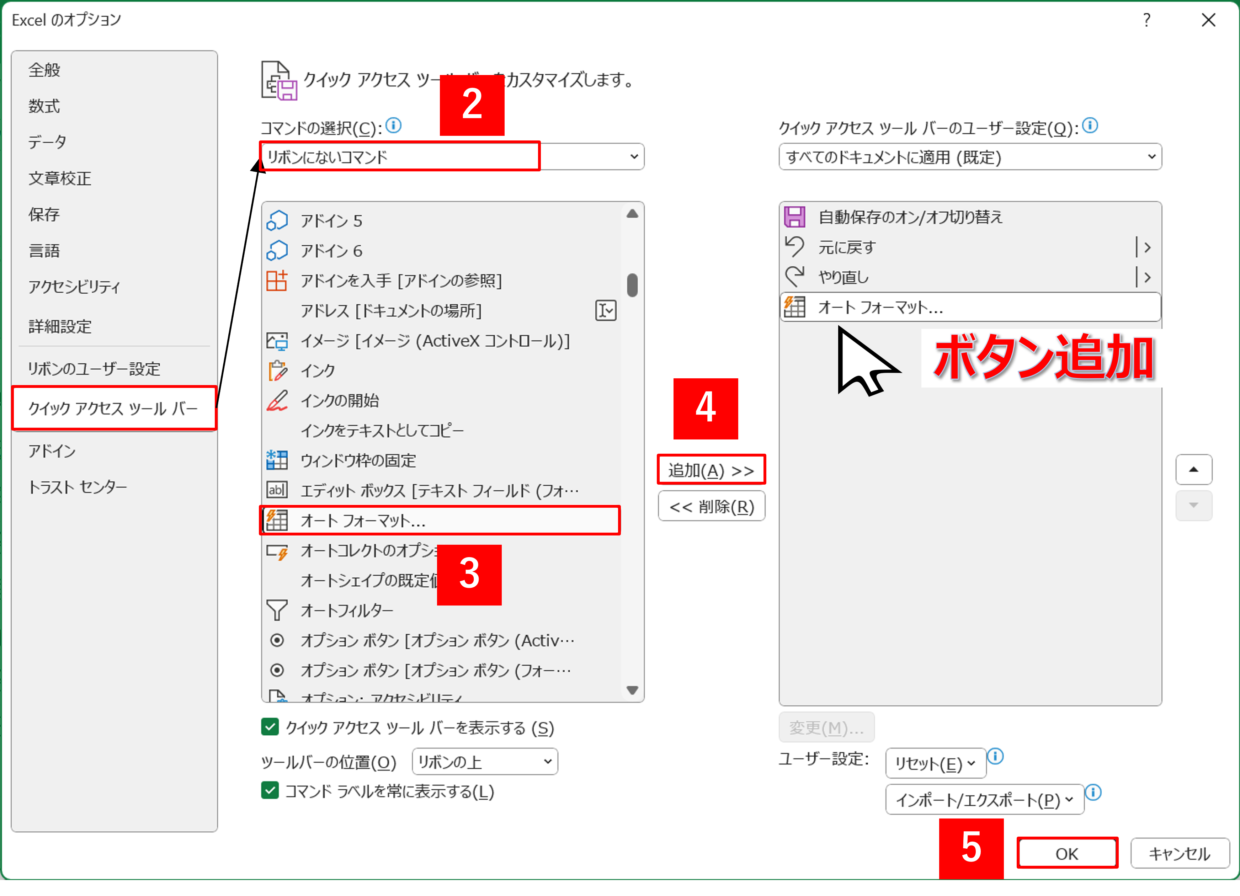This screenshot has height=896, width=1240.
Task: Click info icon next to コマンドの選択
Action: point(393,126)
